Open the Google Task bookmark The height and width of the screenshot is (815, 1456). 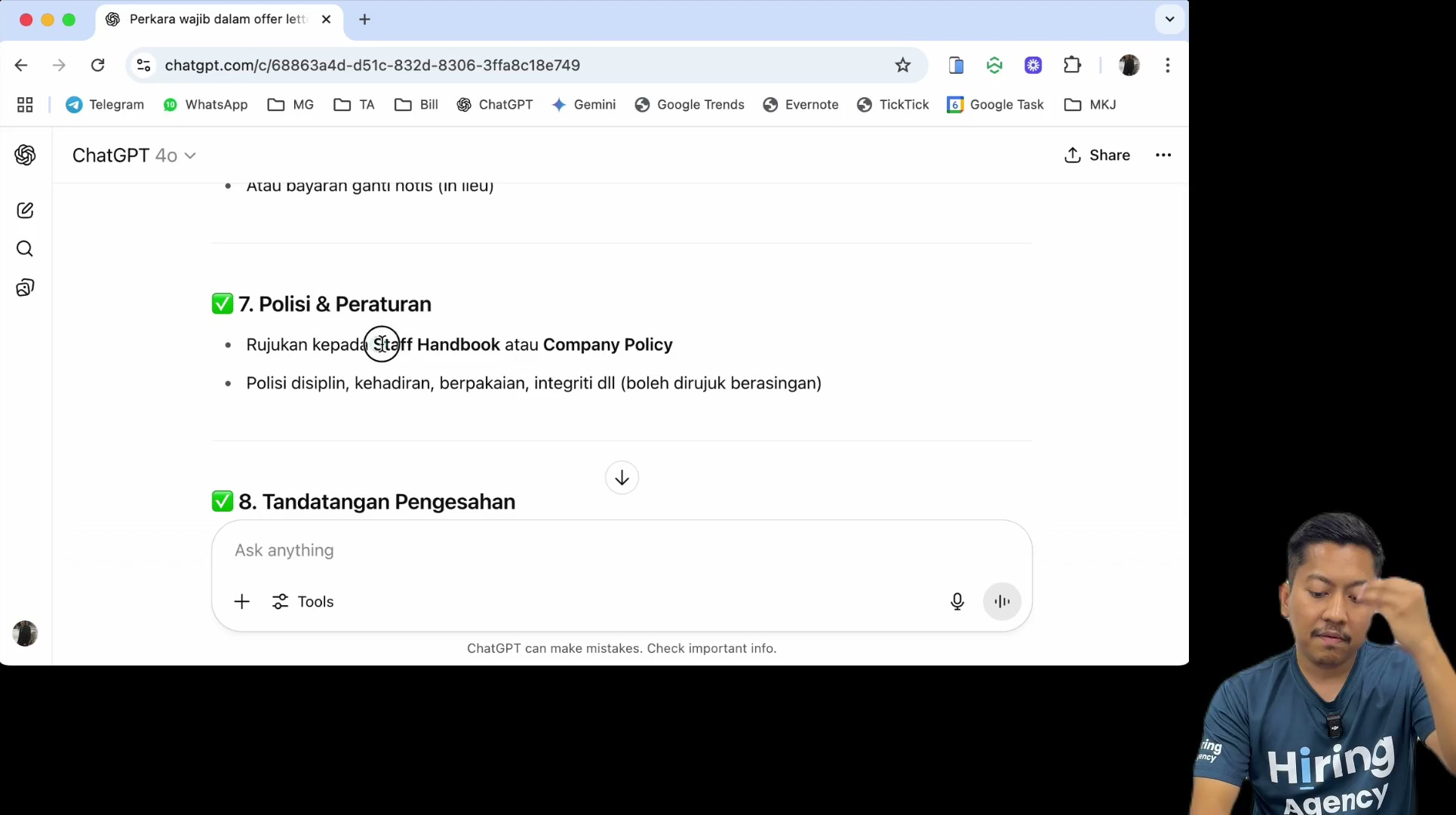tap(995, 105)
